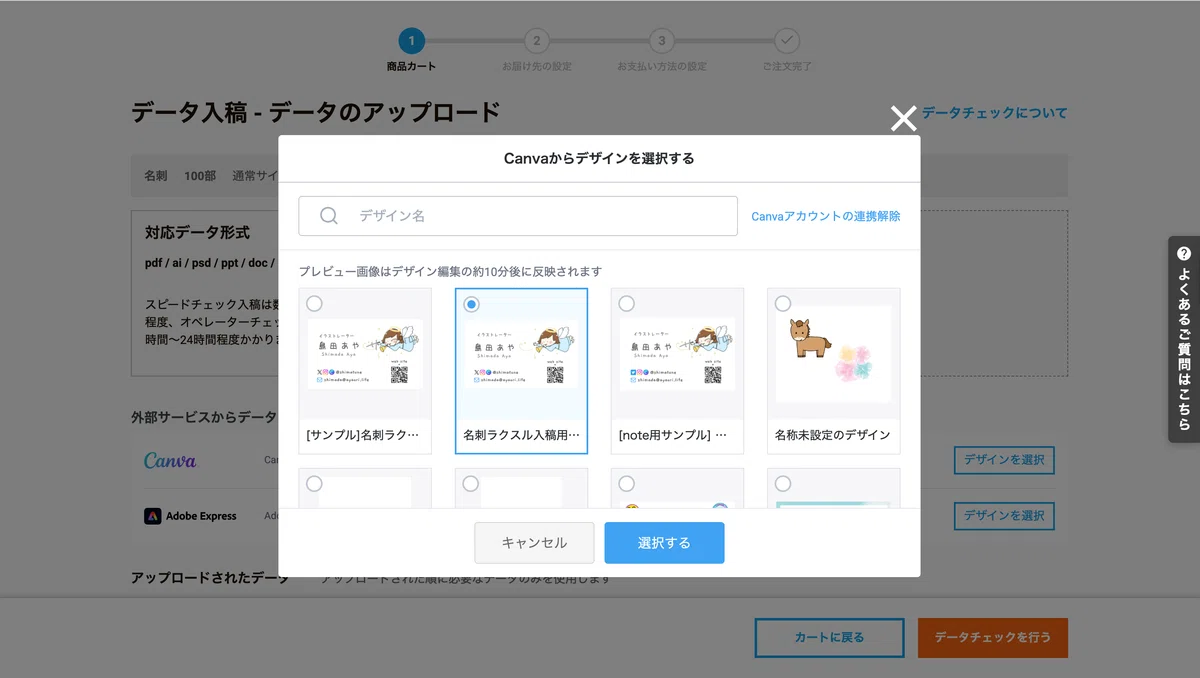Viewport: 1200px width, 678px height.
Task: Select radio for [サンプル]名刺ラク… design
Action: tap(314, 304)
